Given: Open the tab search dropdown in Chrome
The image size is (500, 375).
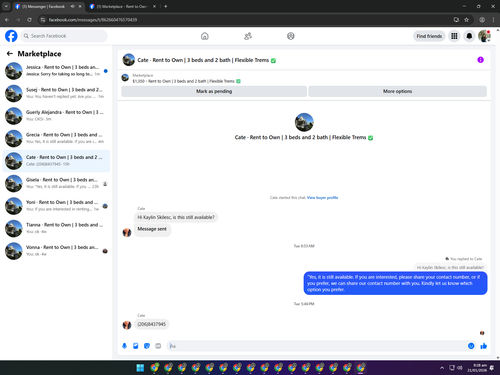Looking at the screenshot, I should (6, 6).
